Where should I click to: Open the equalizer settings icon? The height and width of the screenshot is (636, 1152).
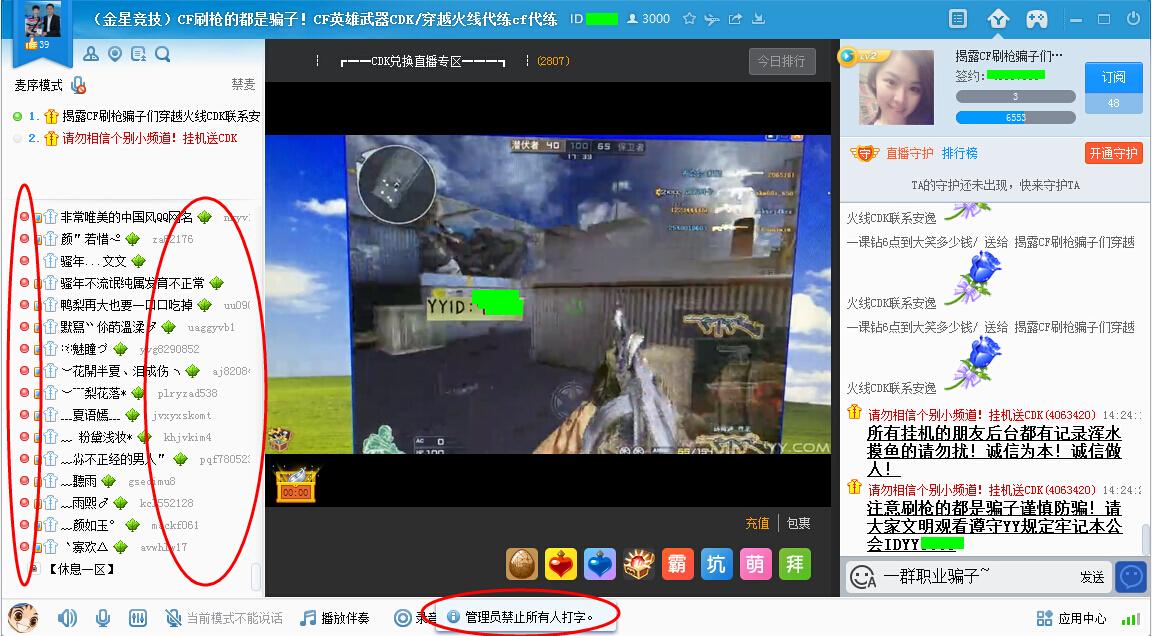(137, 618)
